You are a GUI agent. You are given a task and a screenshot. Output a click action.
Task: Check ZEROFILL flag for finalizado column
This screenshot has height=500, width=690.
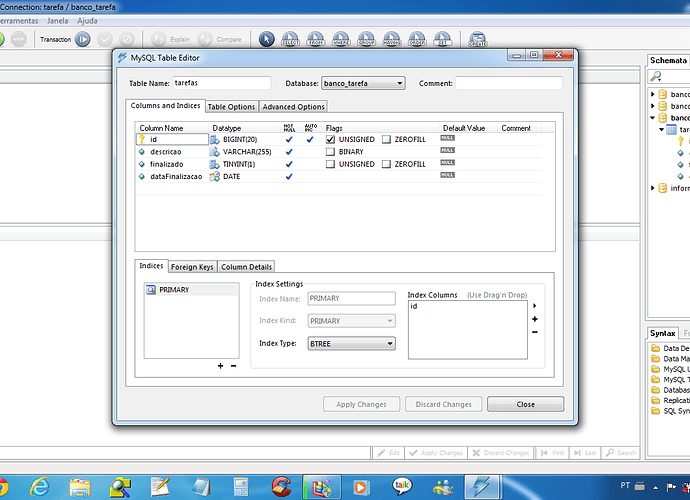pyautogui.click(x=386, y=164)
